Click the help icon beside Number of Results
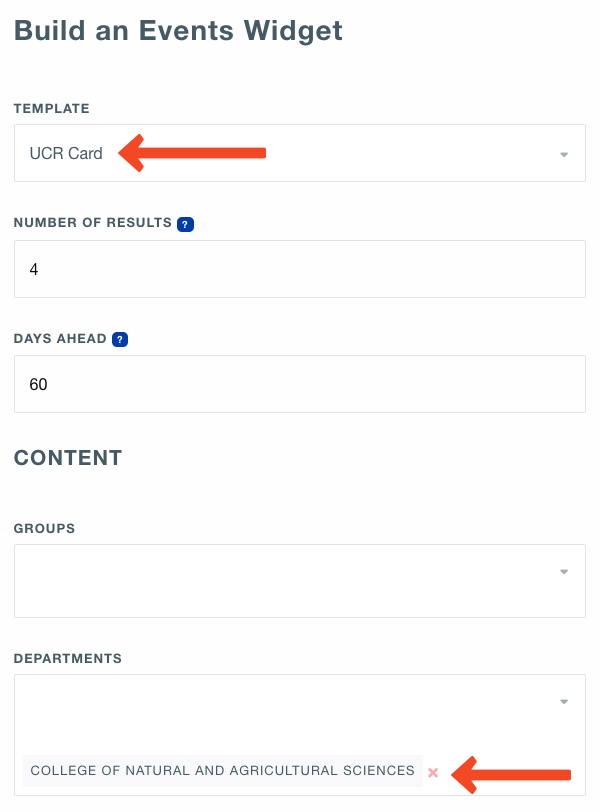600x812 pixels. [x=185, y=224]
